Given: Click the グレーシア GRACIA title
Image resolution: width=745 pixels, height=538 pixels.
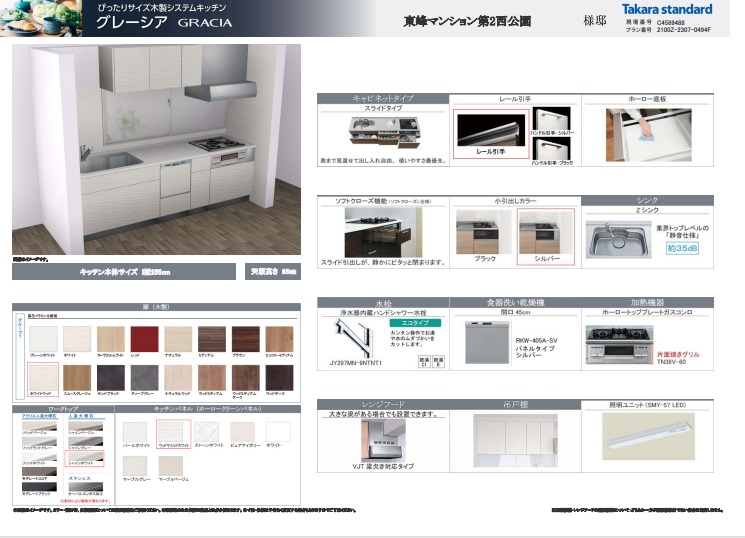Looking at the screenshot, I should tap(164, 22).
